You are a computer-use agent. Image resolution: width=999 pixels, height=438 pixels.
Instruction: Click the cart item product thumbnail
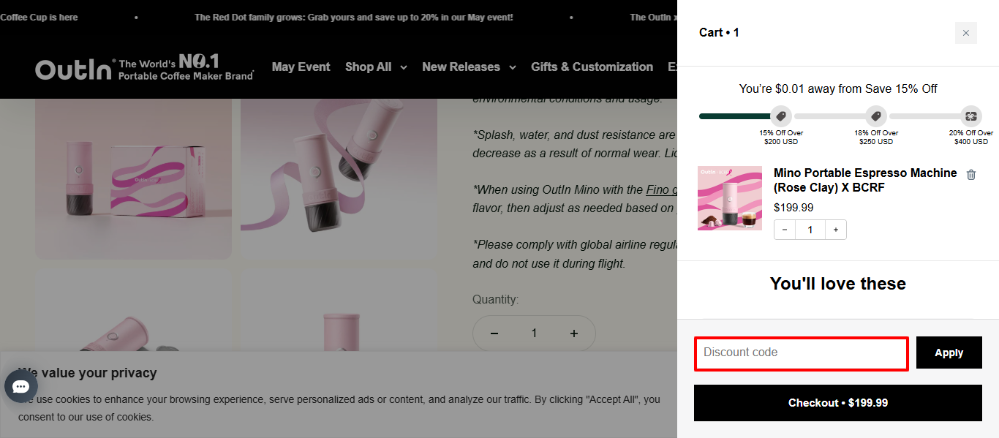tap(729, 198)
